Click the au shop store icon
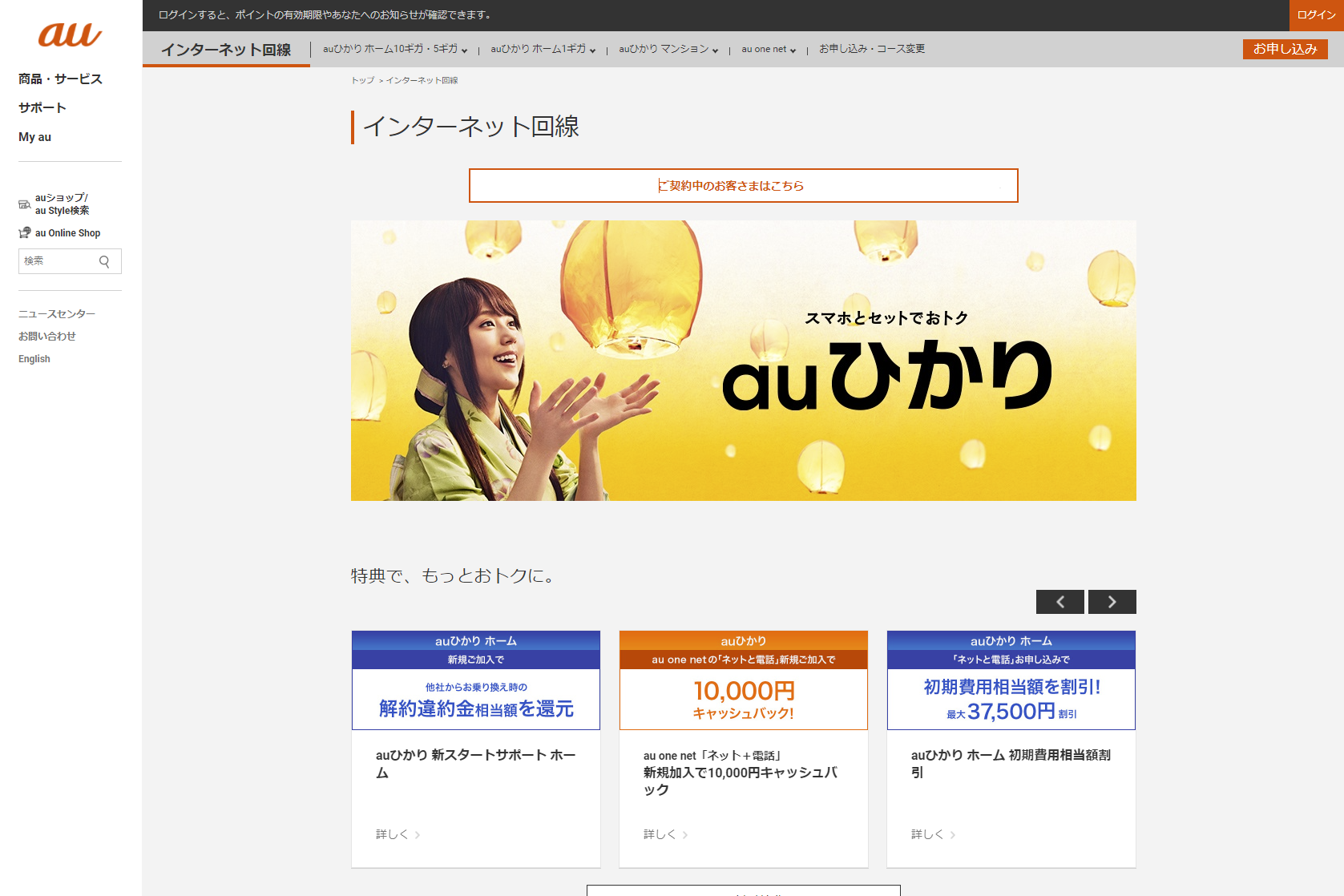The height and width of the screenshot is (896, 1344). pyautogui.click(x=25, y=204)
